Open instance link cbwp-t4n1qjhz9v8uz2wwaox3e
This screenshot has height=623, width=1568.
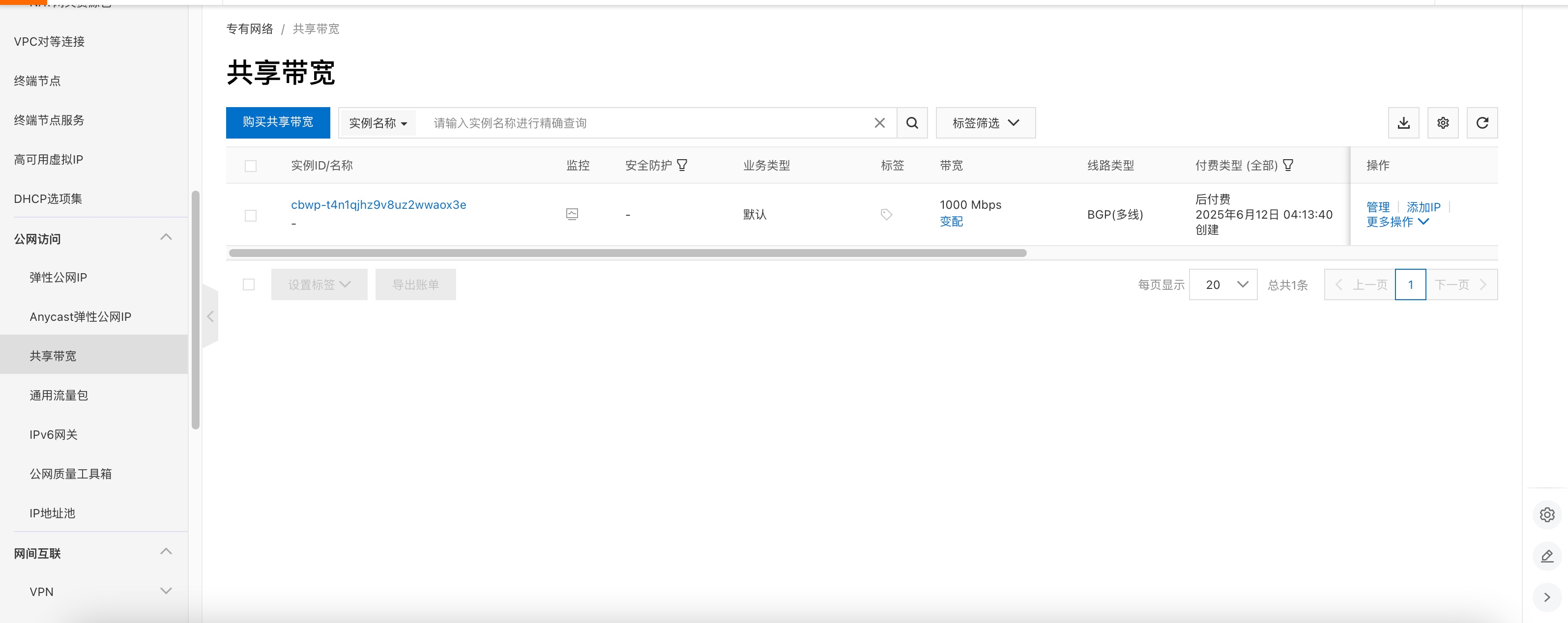pos(378,205)
